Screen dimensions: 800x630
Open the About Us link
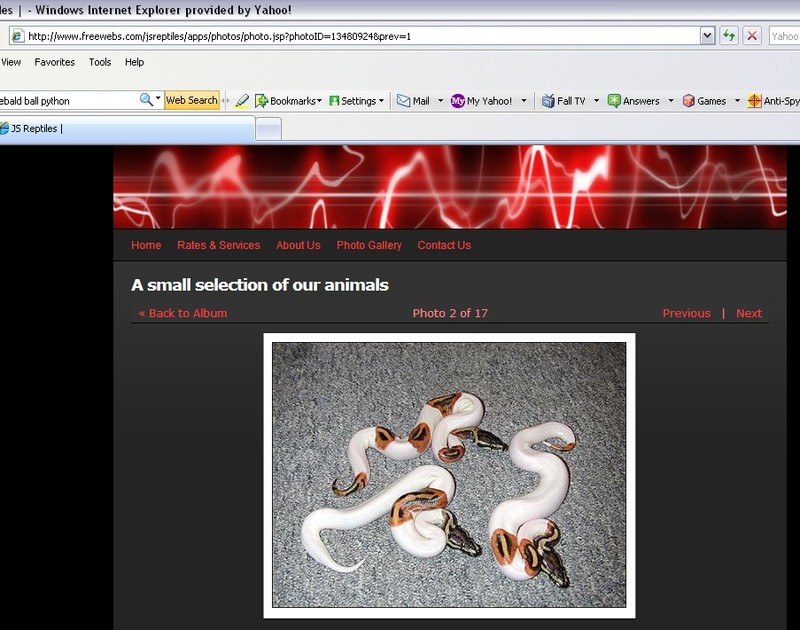pyautogui.click(x=298, y=245)
